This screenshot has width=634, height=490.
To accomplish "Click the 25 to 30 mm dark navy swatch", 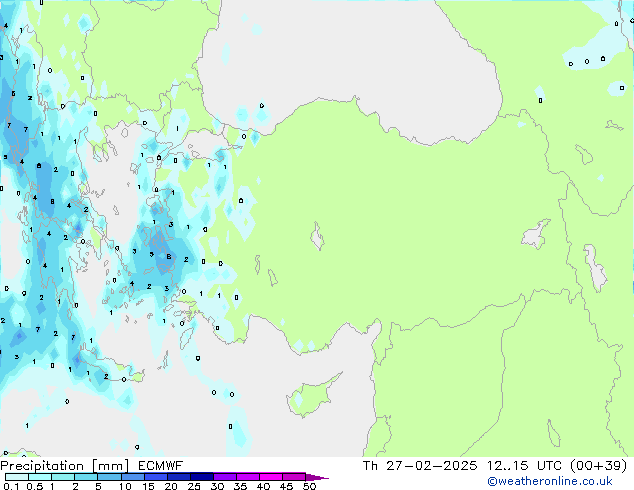I will coord(202,477).
